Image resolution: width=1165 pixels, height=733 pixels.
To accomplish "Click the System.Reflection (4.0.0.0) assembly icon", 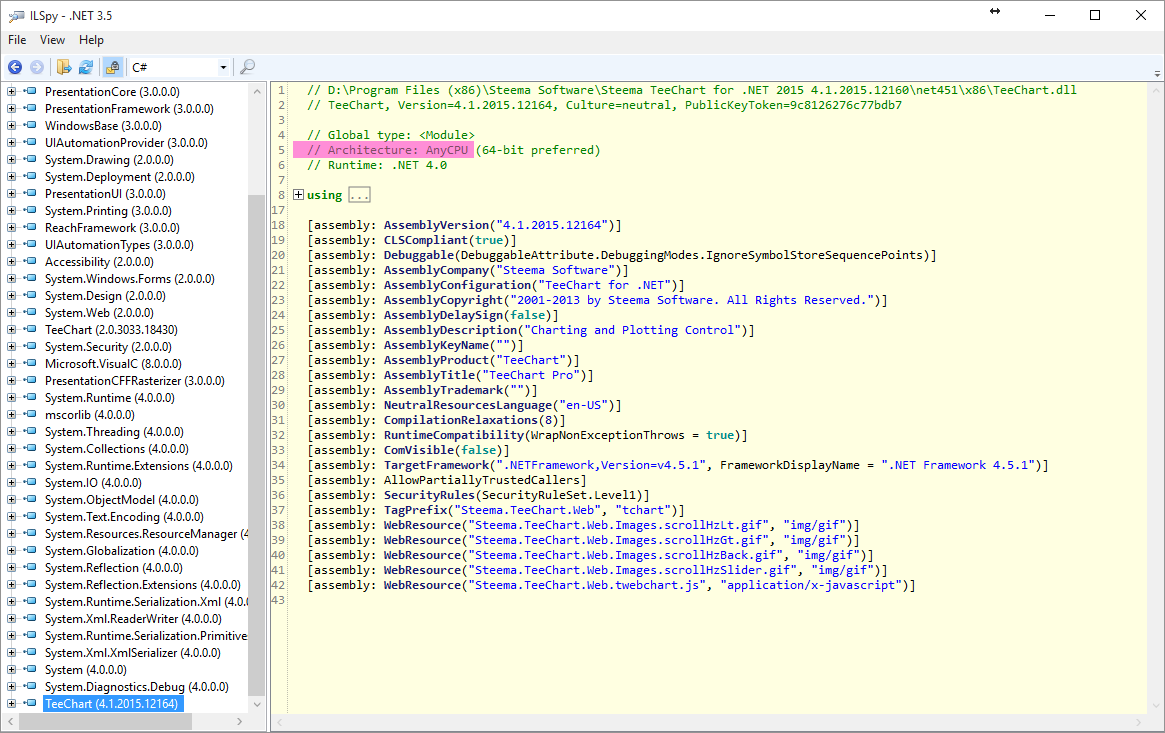I will point(30,567).
